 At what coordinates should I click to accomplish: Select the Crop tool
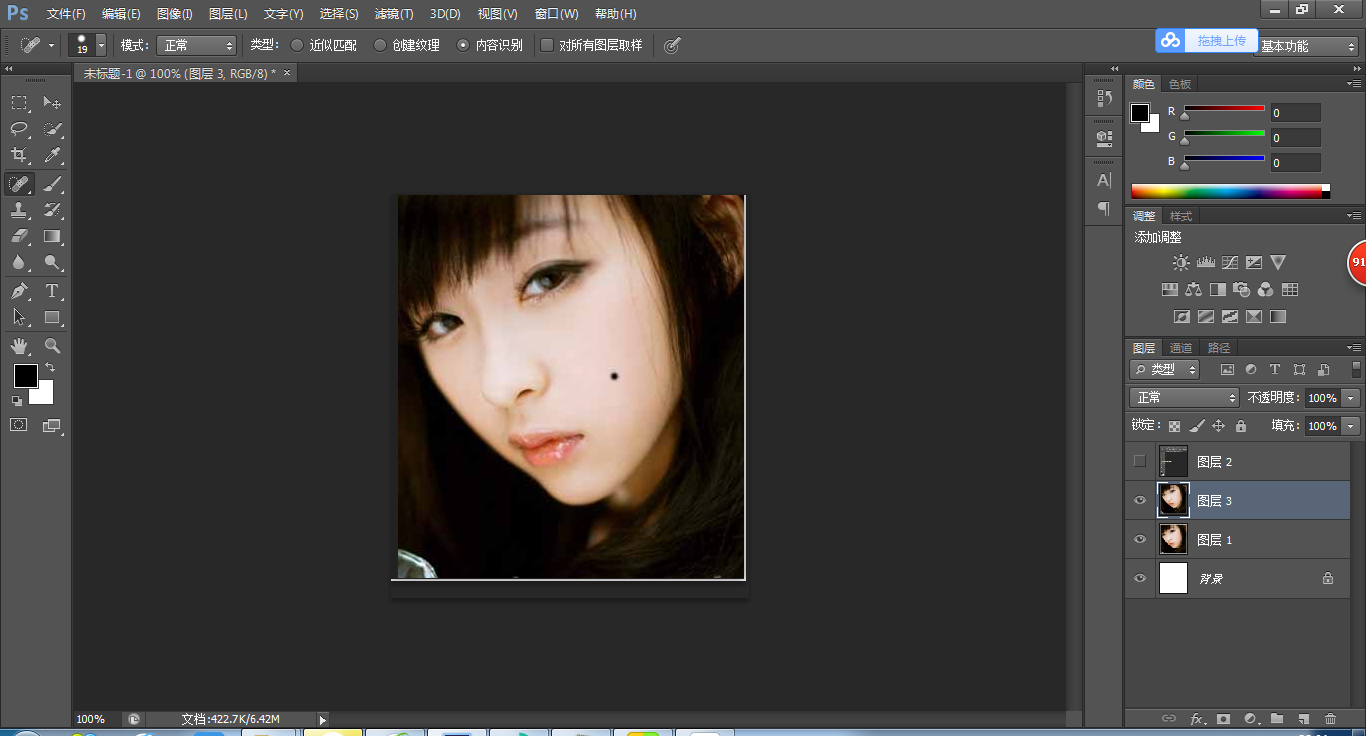[x=19, y=155]
